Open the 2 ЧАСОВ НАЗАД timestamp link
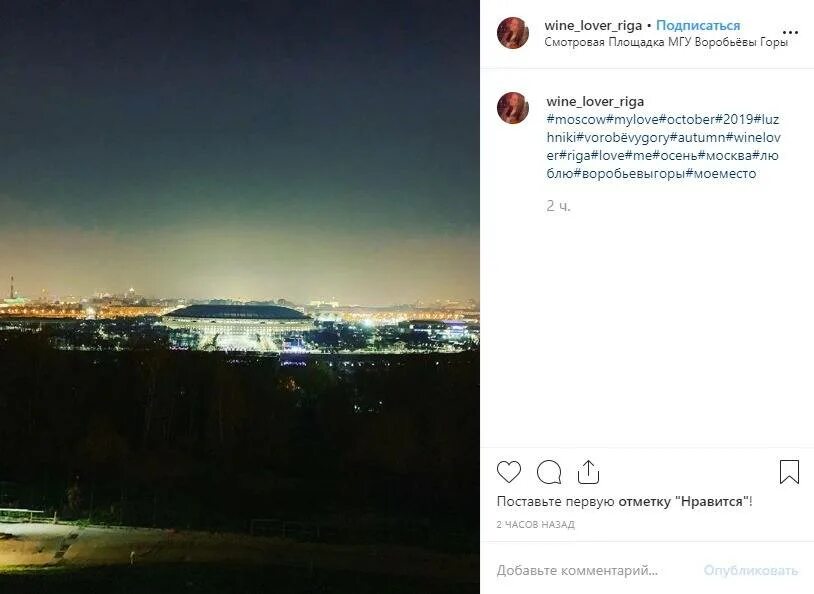 tap(536, 524)
